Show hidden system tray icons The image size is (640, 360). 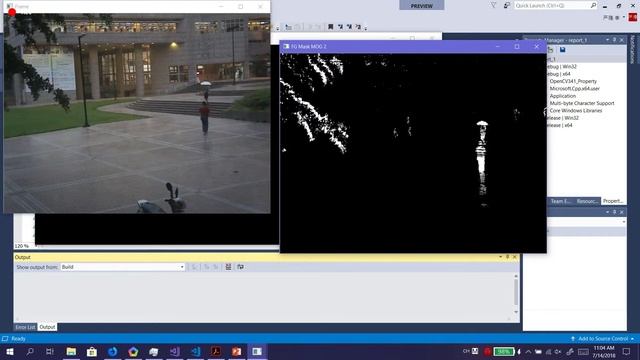529,351
